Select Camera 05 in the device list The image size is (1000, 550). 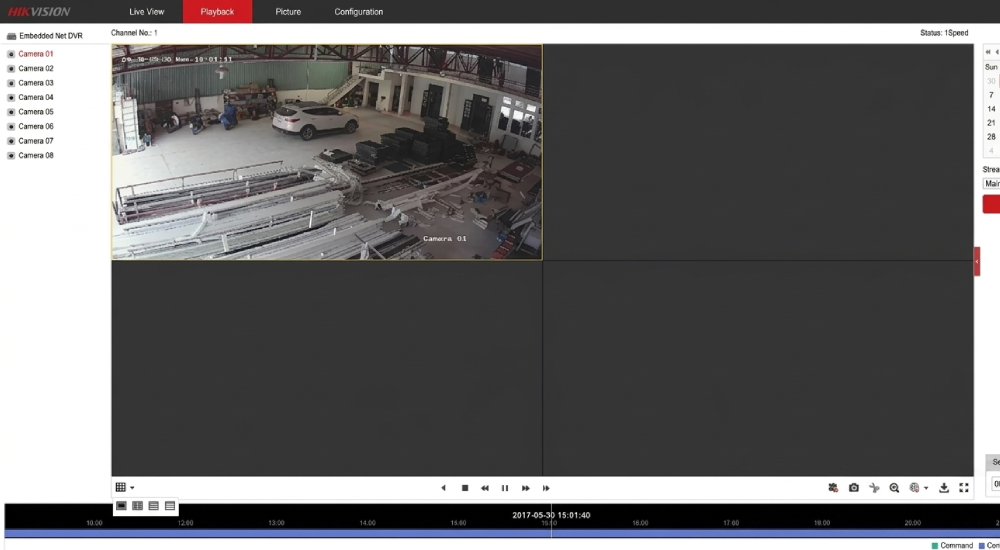[x=36, y=112]
